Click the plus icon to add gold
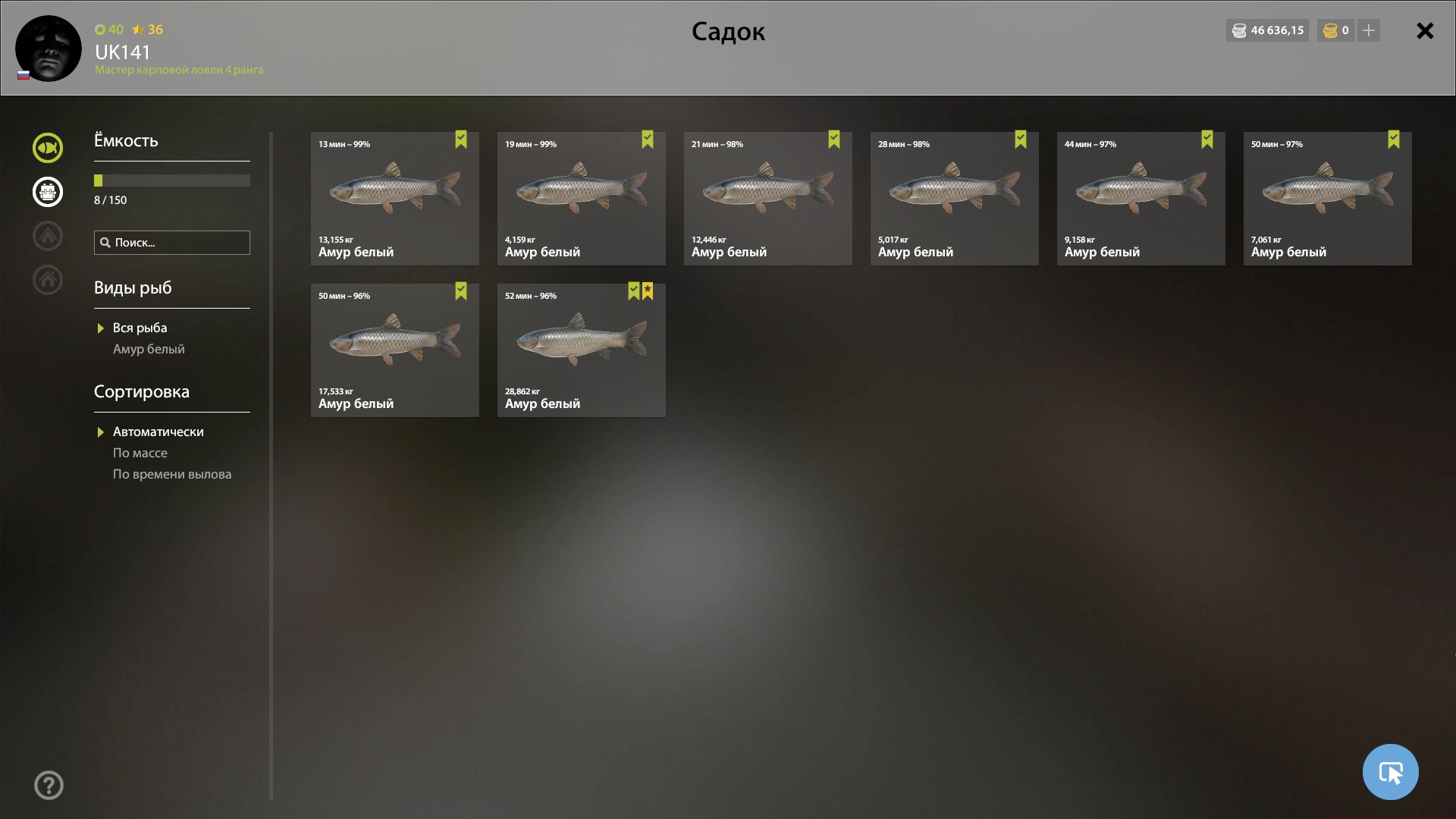 click(1369, 30)
